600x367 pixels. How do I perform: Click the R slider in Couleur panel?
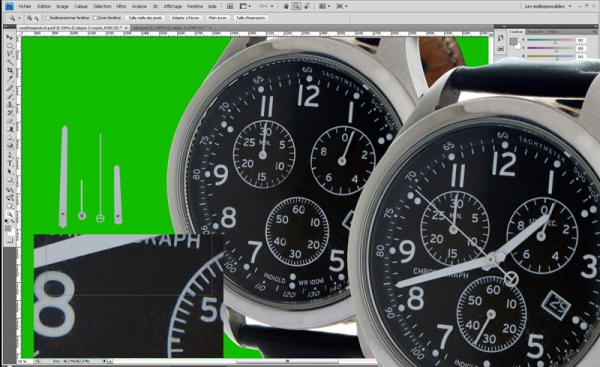(x=551, y=40)
